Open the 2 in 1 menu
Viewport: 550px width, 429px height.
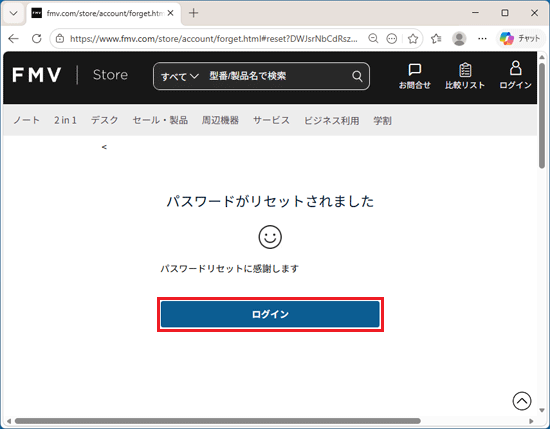[x=65, y=120]
